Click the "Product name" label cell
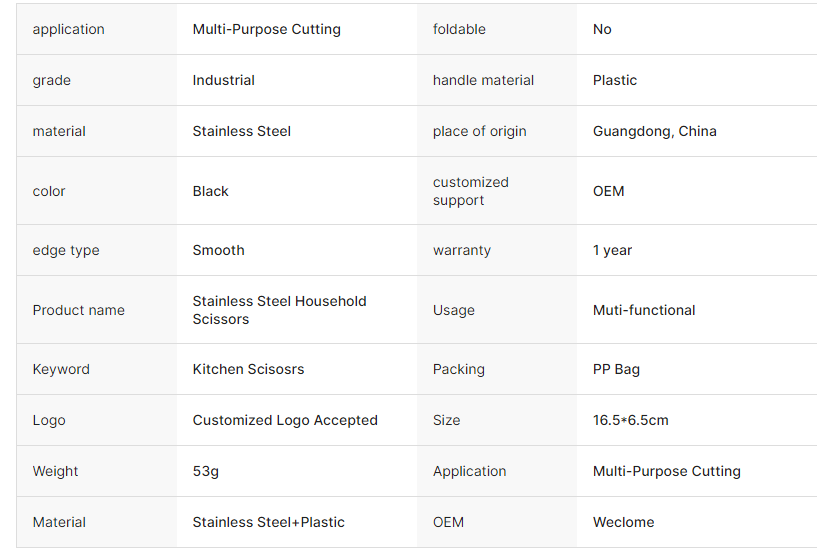This screenshot has width=817, height=556. 78,310
